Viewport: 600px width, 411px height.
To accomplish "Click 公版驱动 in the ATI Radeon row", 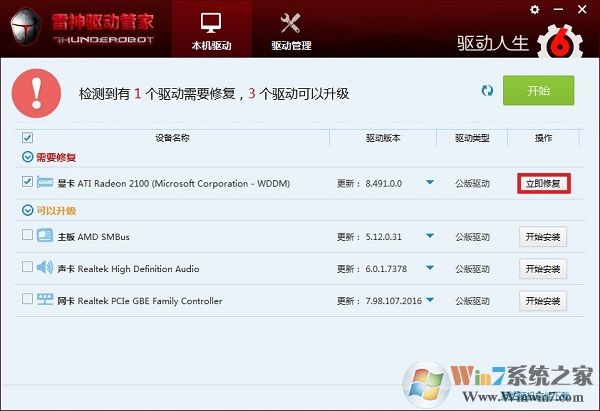I will (x=472, y=184).
